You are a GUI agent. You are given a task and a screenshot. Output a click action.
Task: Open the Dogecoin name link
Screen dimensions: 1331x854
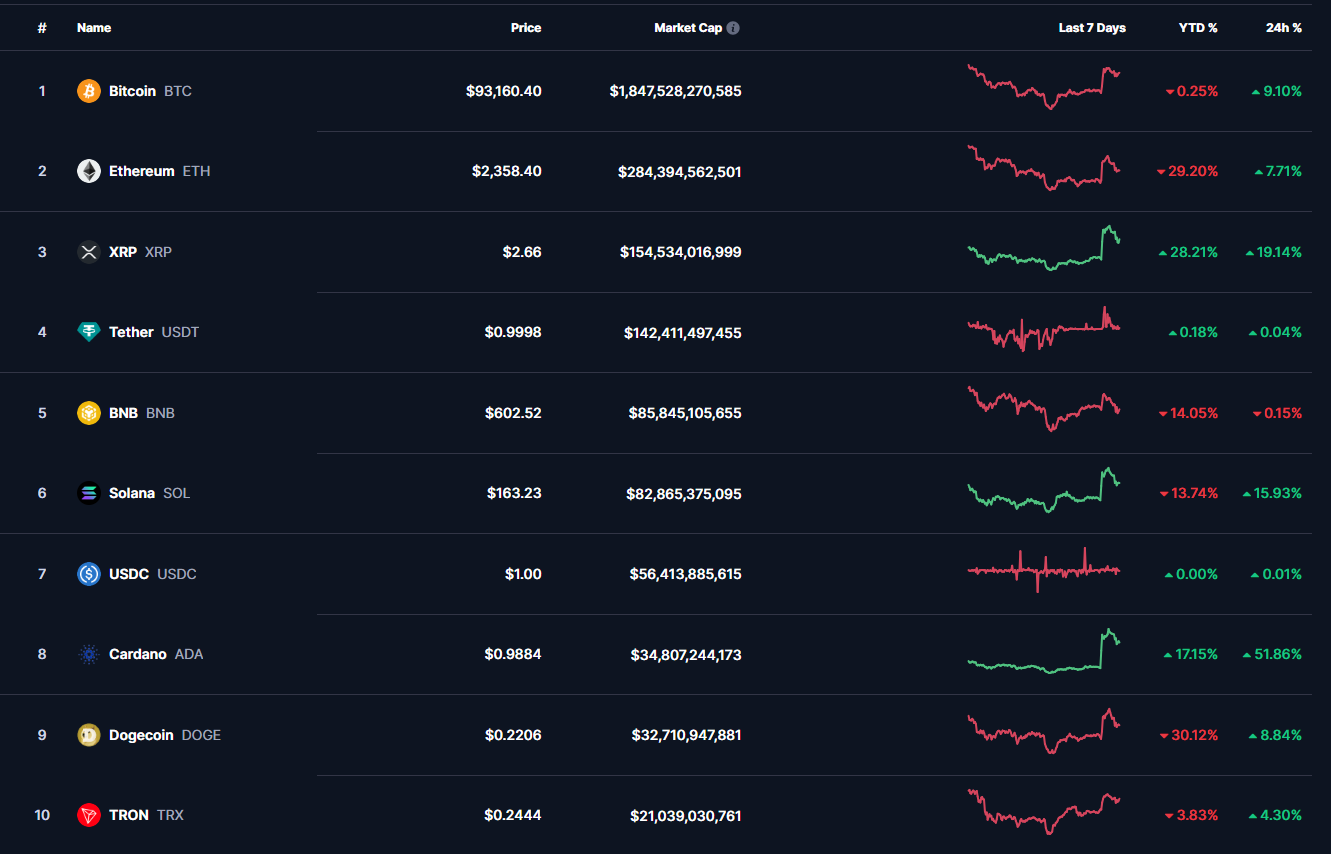tap(141, 735)
